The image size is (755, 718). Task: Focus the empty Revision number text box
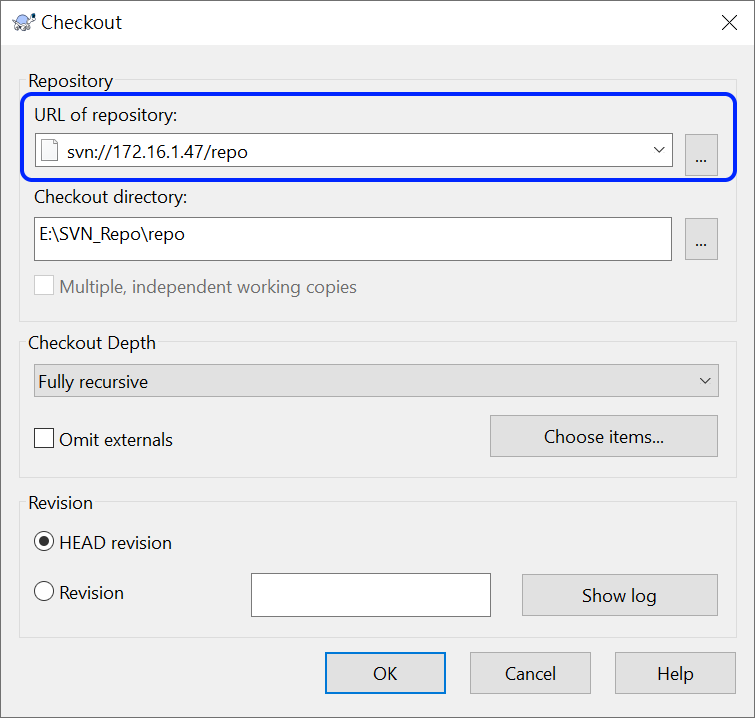[371, 595]
